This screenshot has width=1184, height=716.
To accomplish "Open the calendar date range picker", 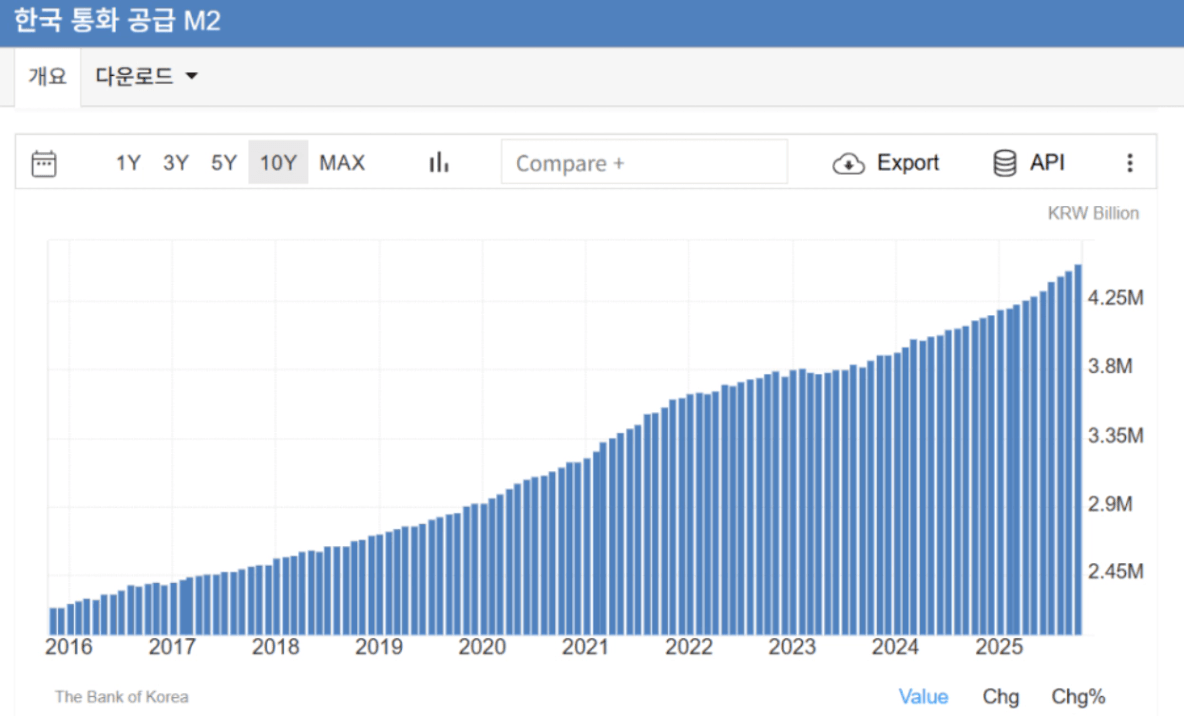I will click(44, 163).
